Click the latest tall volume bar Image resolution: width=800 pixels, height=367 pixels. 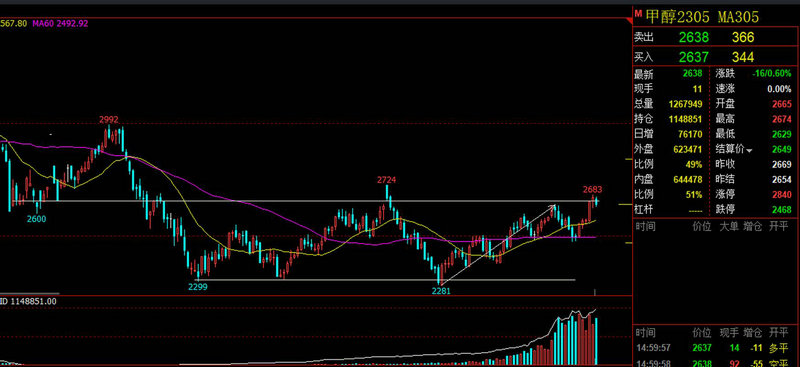pos(595,341)
